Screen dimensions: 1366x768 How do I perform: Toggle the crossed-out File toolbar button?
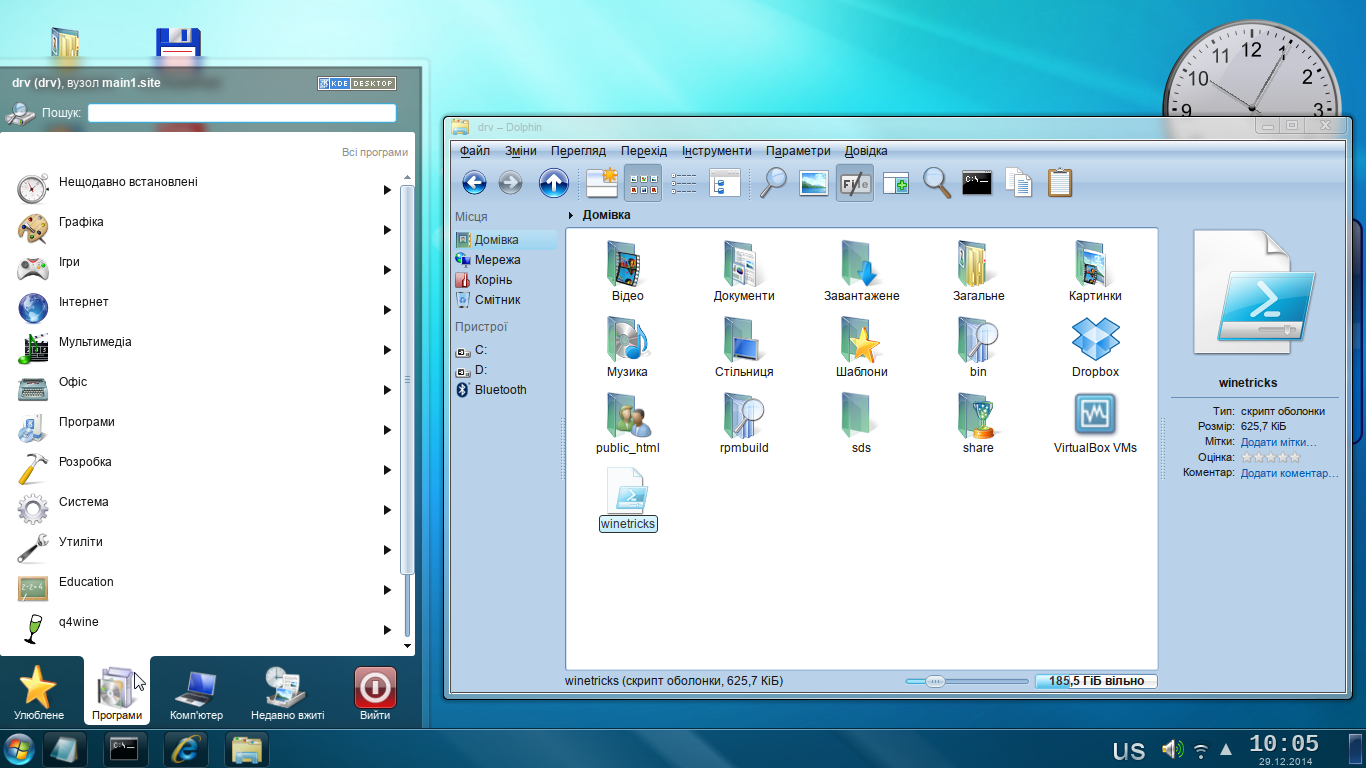point(855,183)
